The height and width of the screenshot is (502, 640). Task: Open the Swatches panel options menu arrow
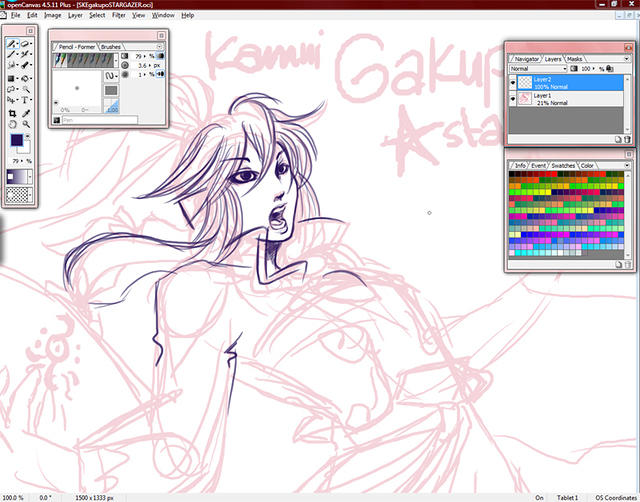627,165
